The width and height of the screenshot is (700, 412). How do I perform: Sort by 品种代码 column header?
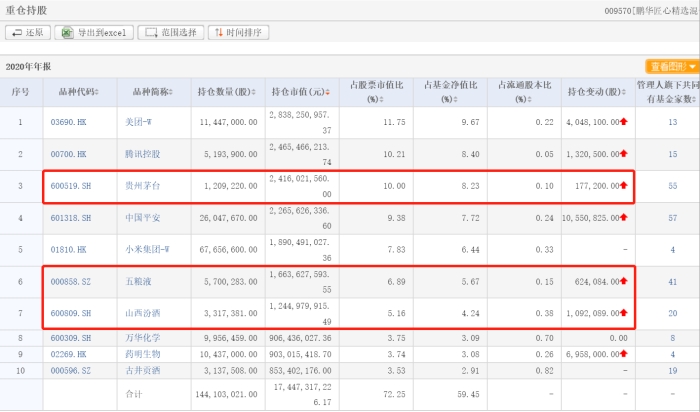pyautogui.click(x=79, y=92)
